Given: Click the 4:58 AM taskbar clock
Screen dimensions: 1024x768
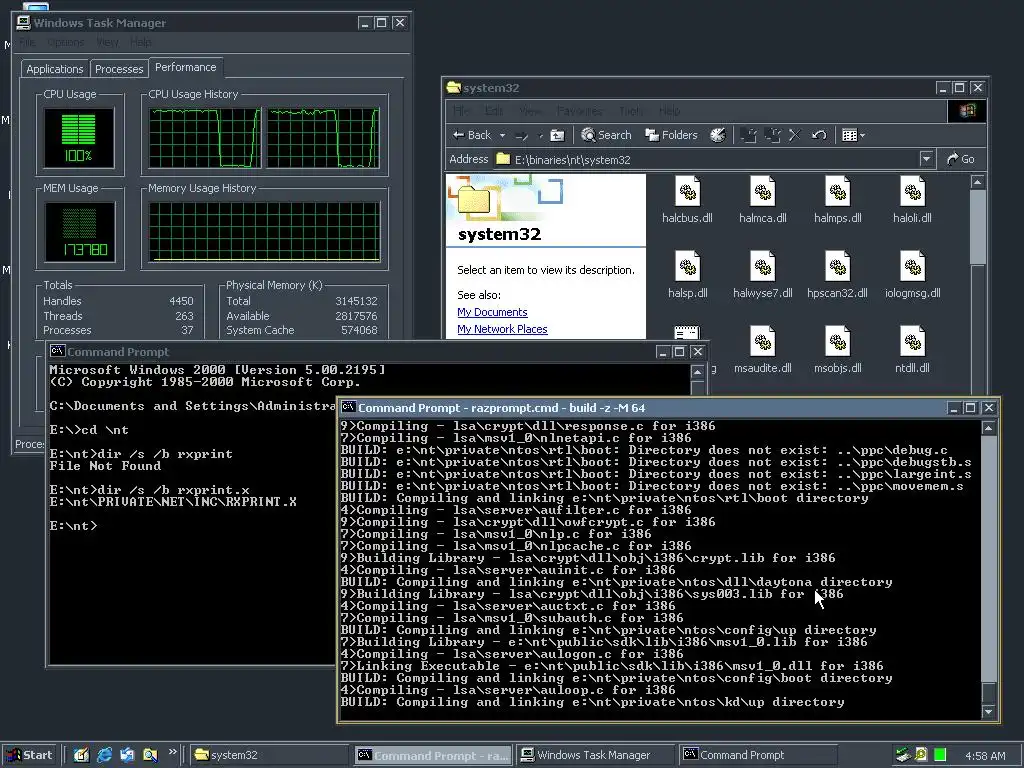Looking at the screenshot, I should coord(985,756).
